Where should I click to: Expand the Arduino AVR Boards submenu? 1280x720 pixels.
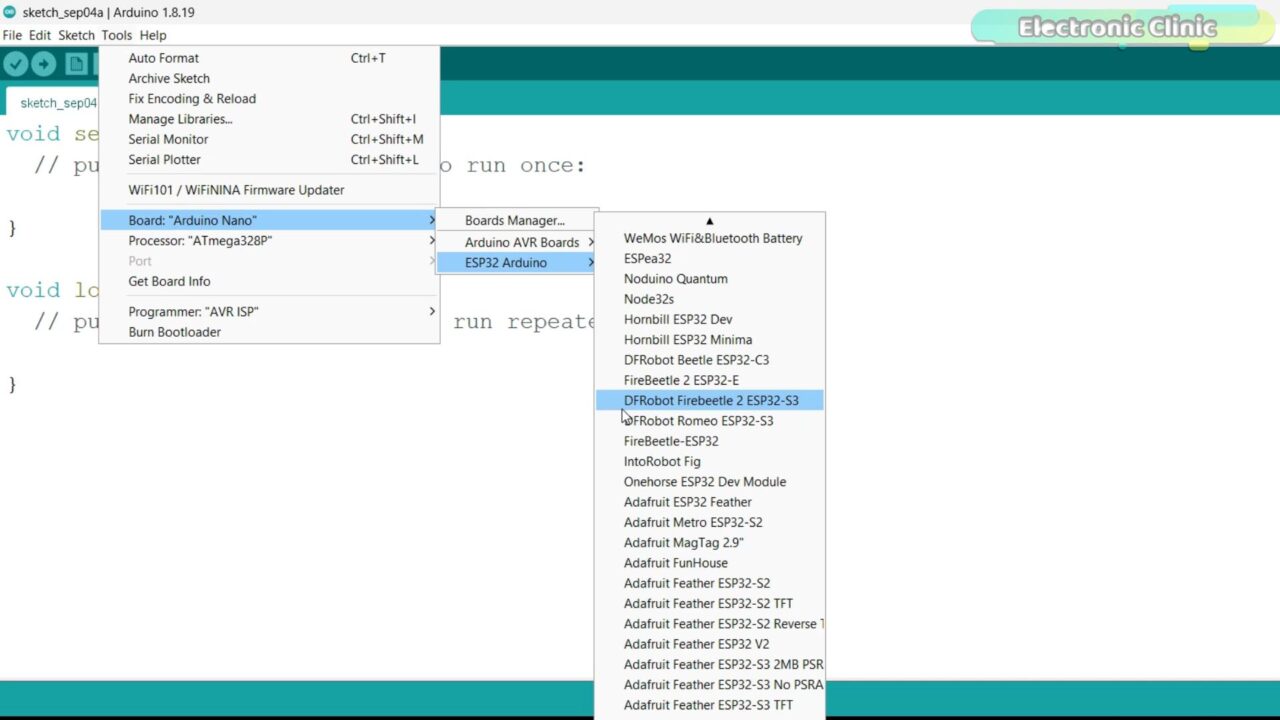point(516,242)
